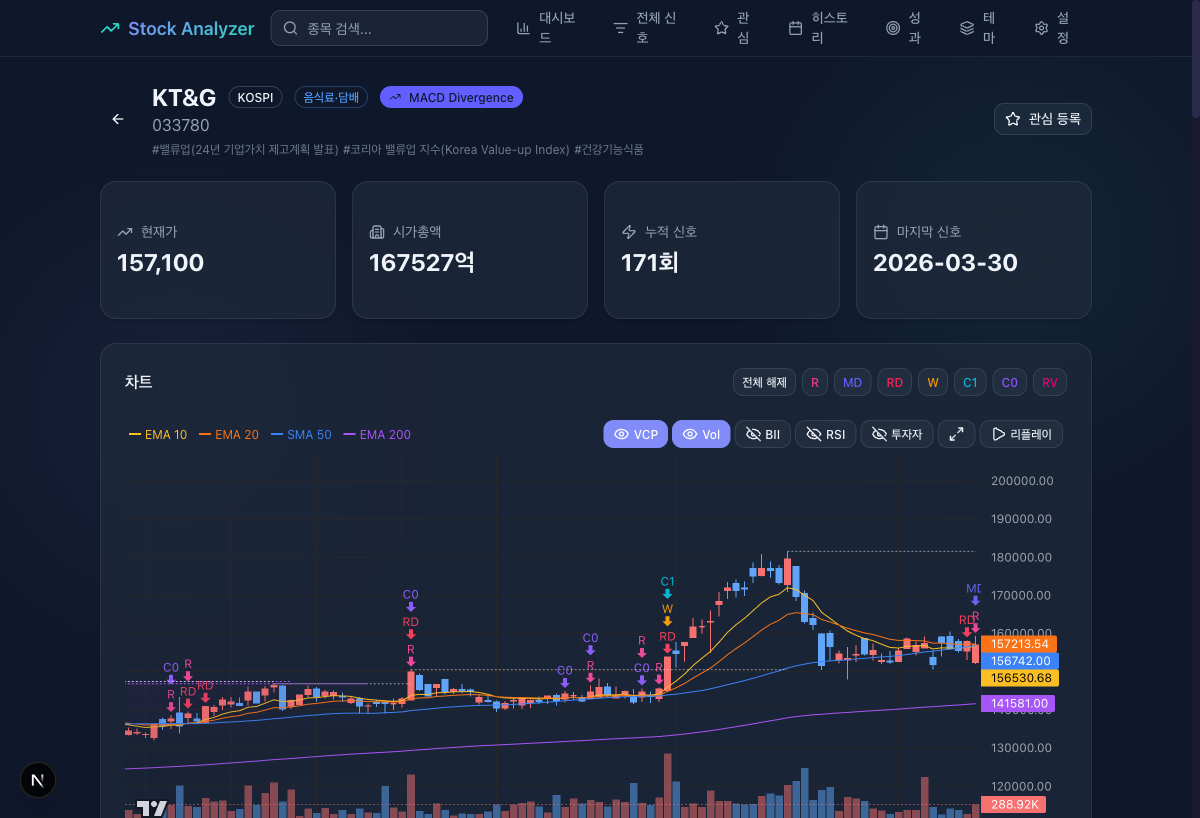Click the MACD Divergence signal badge

451,97
